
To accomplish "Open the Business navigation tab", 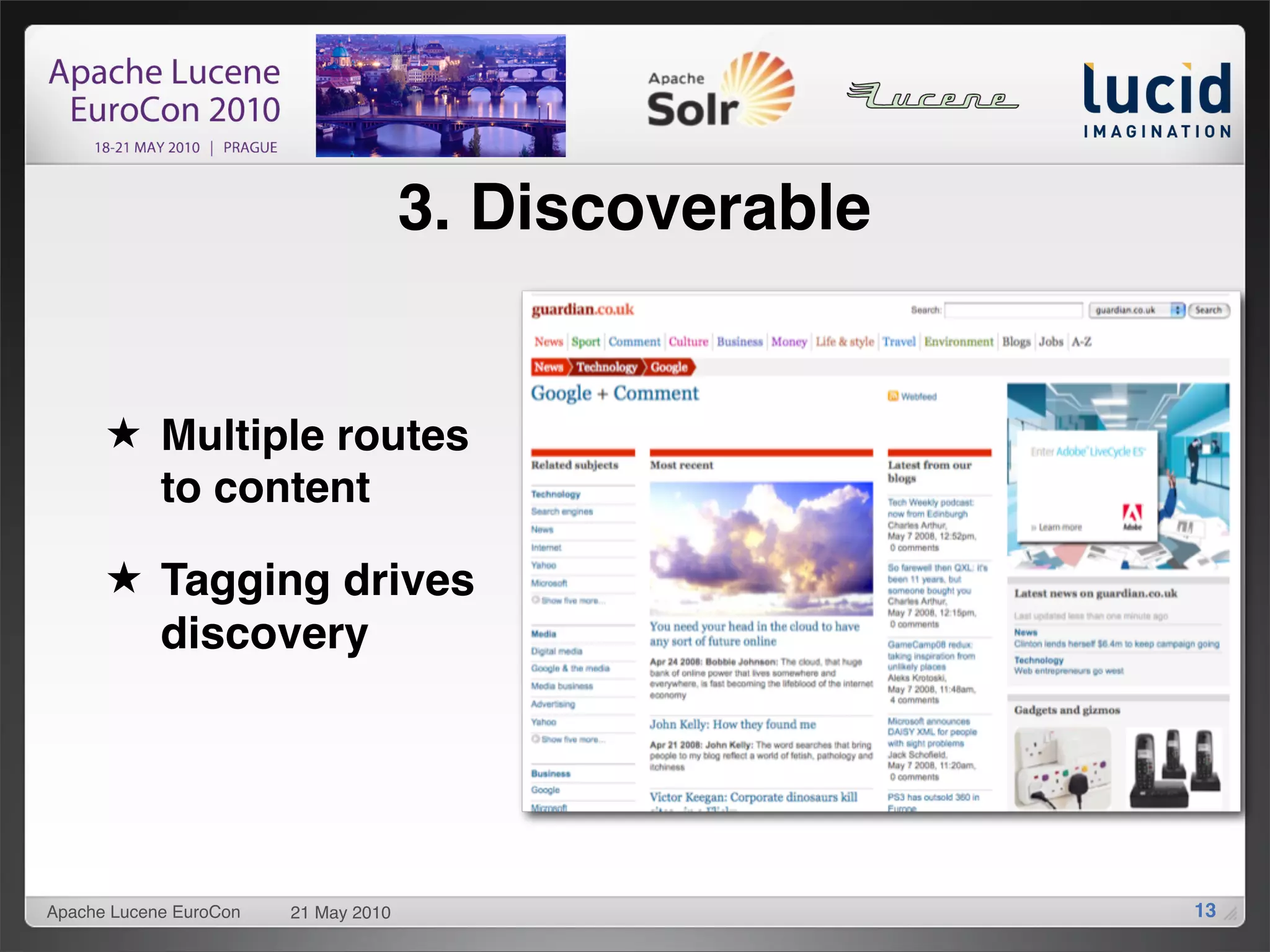I will [740, 342].
